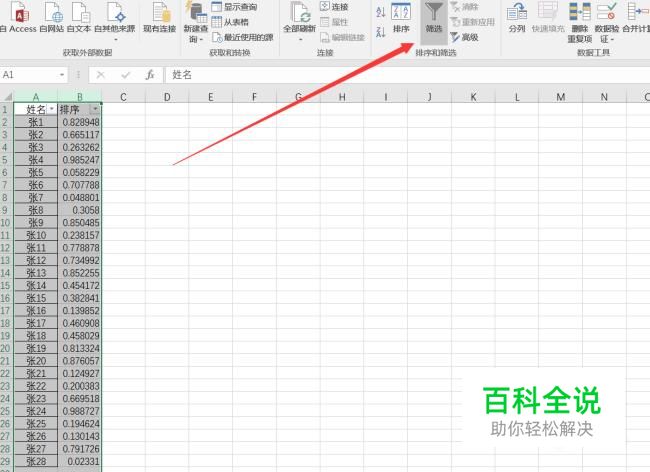
Task: Click cell containing 张10
Action: tap(36, 235)
